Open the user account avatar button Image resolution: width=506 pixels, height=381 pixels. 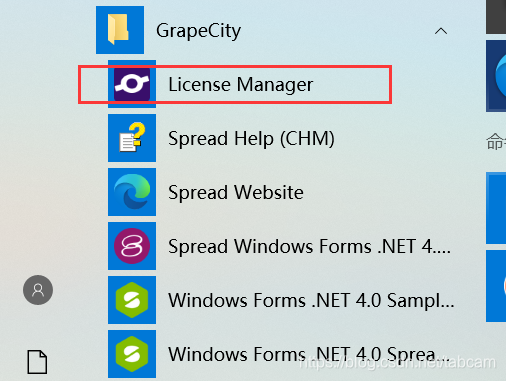pyautogui.click(x=38, y=290)
